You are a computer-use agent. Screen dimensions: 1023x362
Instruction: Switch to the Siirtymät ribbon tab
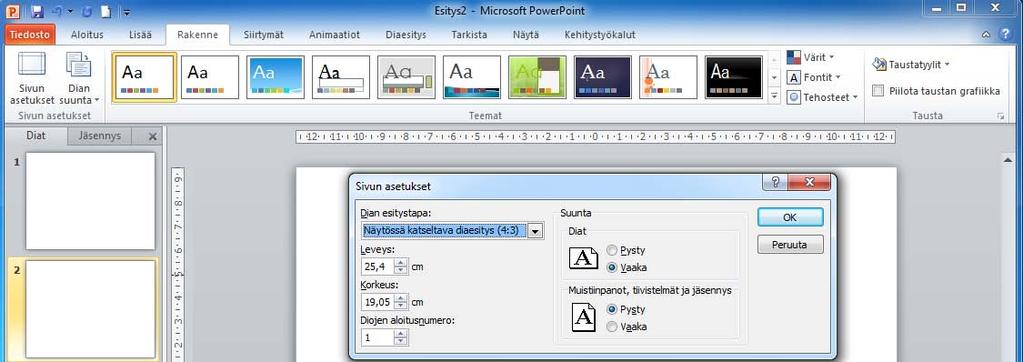[264, 35]
